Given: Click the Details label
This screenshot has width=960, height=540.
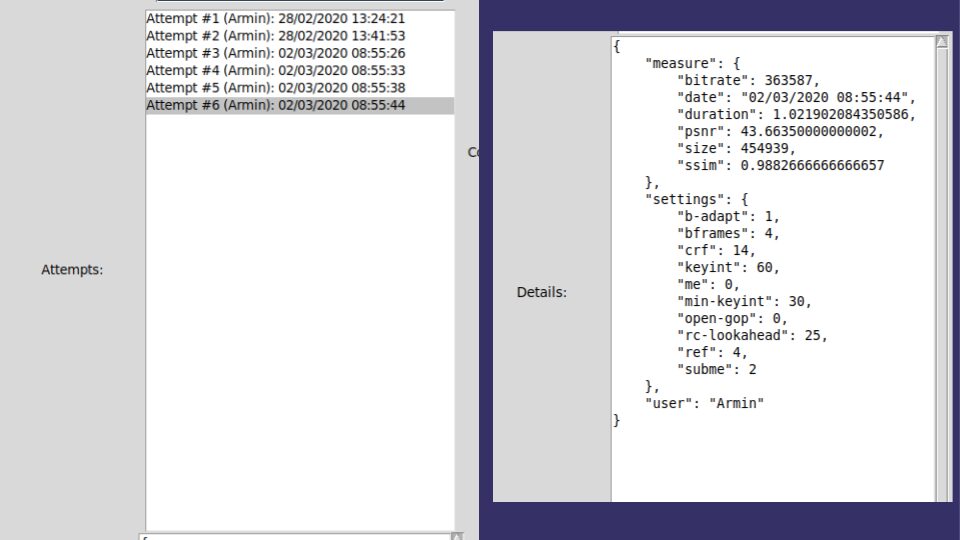Looking at the screenshot, I should 542,293.
